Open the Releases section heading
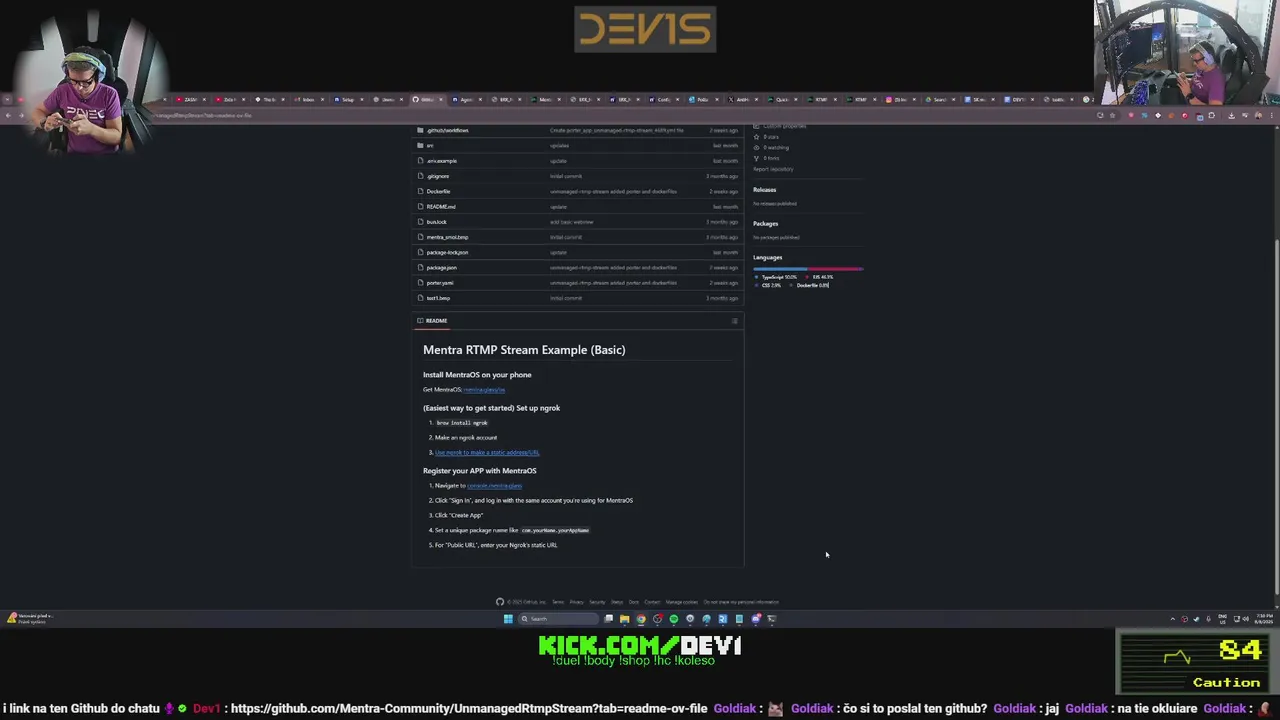Image resolution: width=1280 pixels, height=720 pixels. pyautogui.click(x=764, y=190)
